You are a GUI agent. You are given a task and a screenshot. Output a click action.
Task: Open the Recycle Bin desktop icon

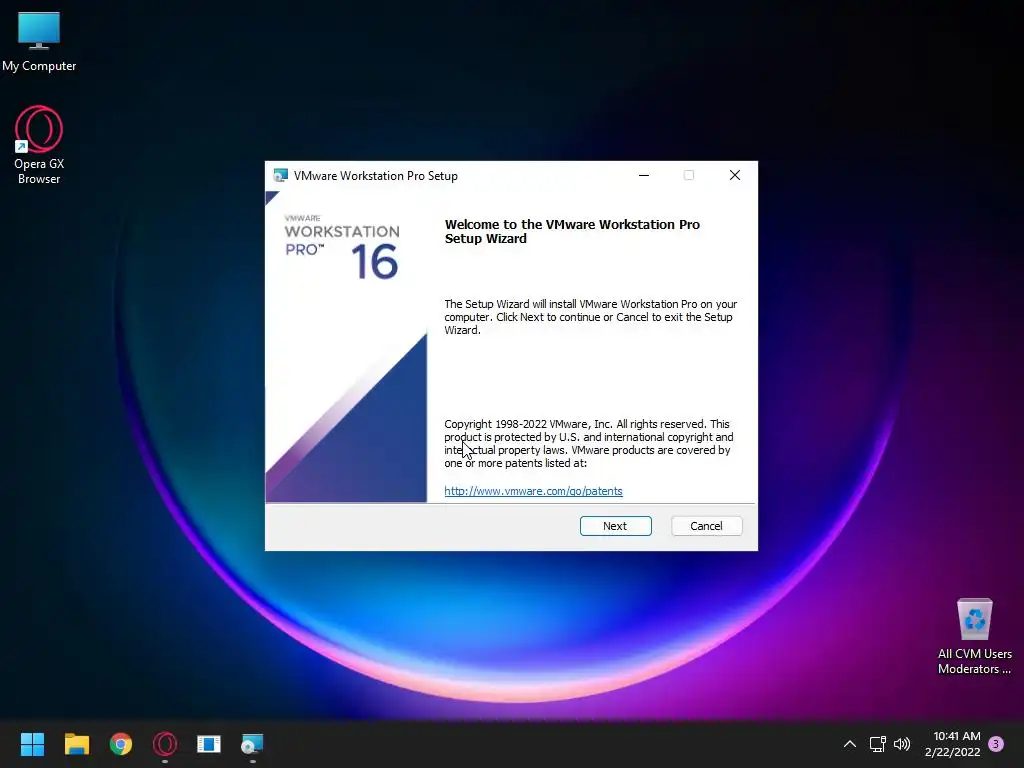(x=974, y=637)
